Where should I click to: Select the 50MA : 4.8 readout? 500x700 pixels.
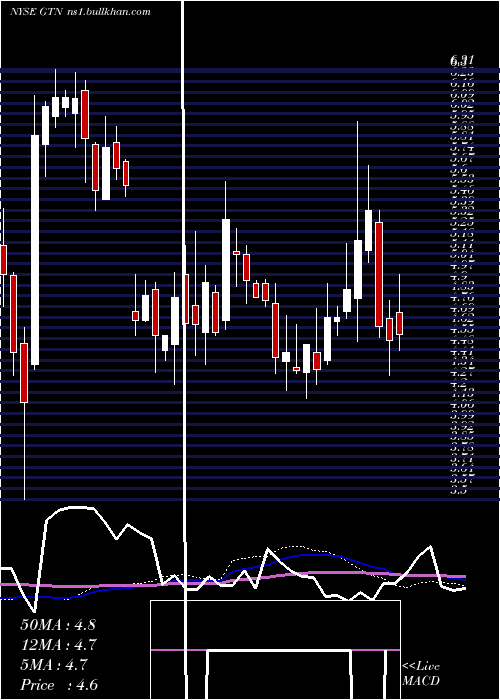click(58, 625)
